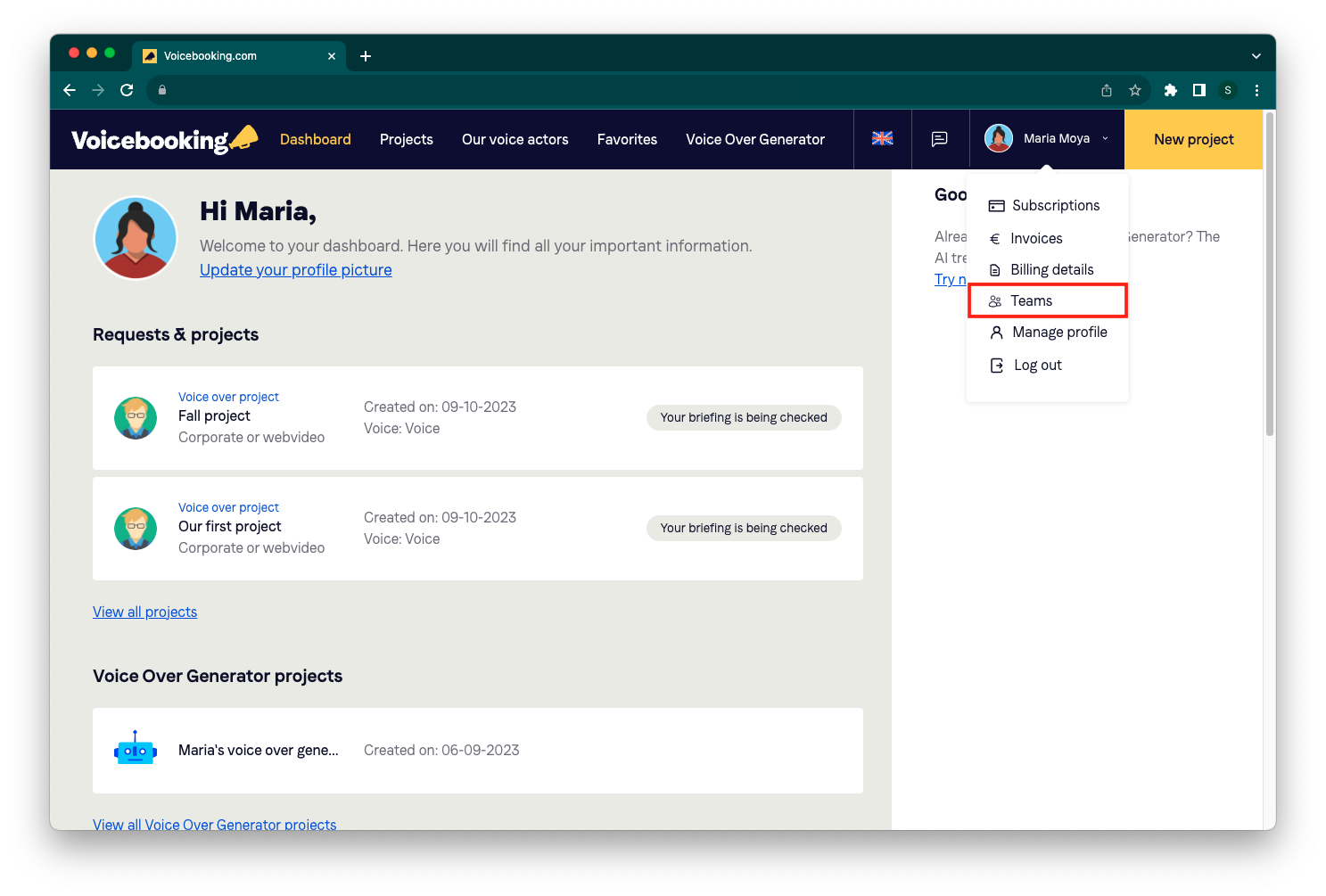This screenshot has width=1326, height=896.
Task: Reload the page with refresh icon
Action: (127, 90)
